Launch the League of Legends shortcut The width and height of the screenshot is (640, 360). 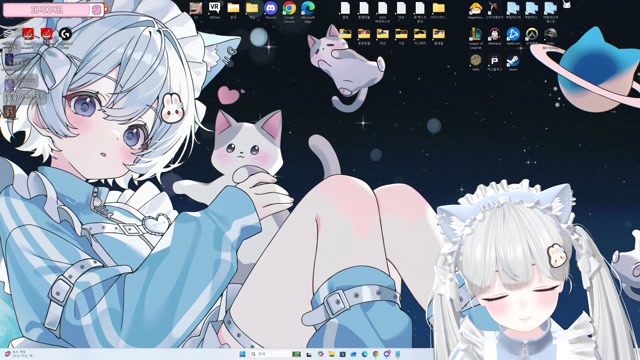coord(476,34)
